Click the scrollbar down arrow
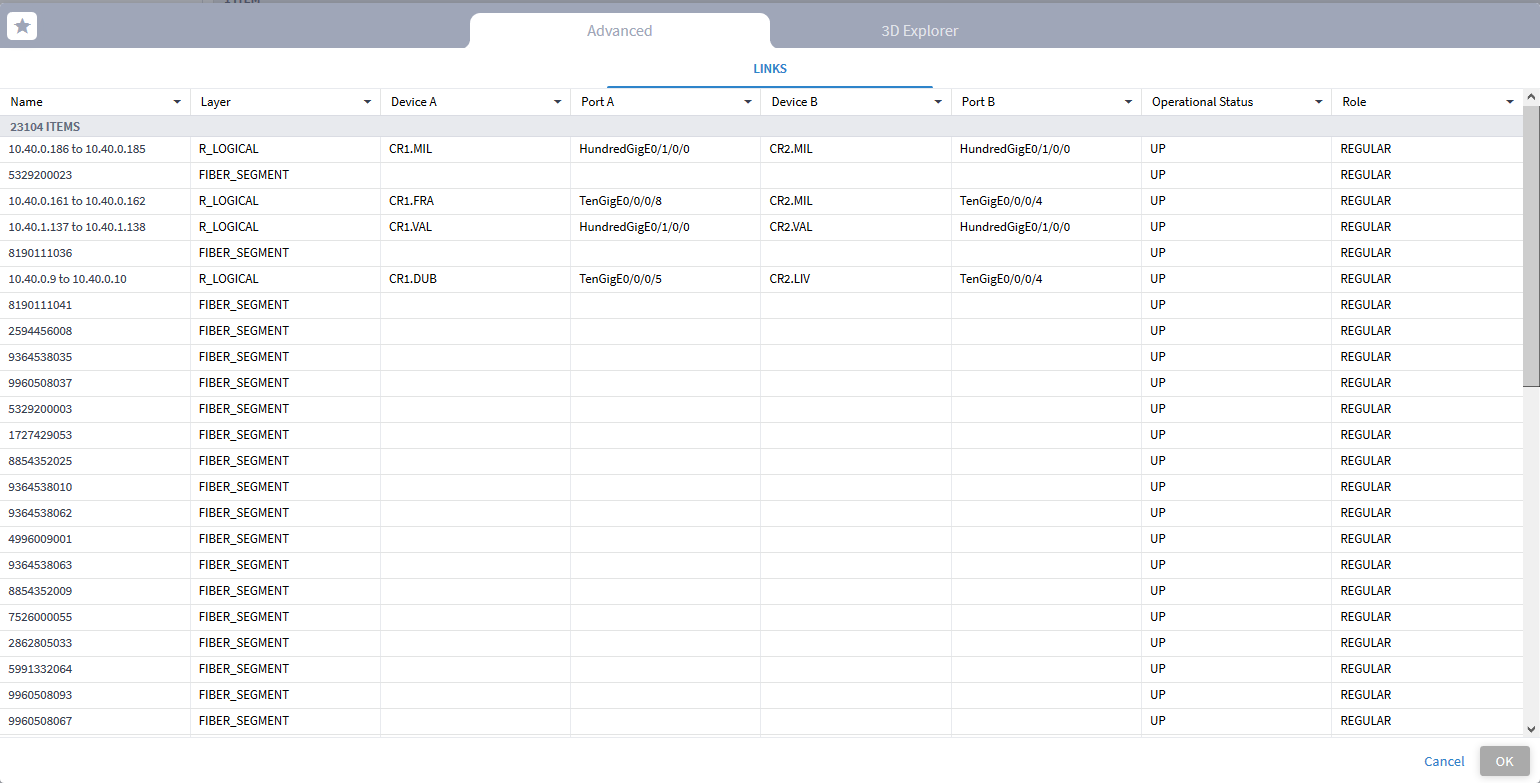Screen dimensions: 1540x783 coord(1531,729)
